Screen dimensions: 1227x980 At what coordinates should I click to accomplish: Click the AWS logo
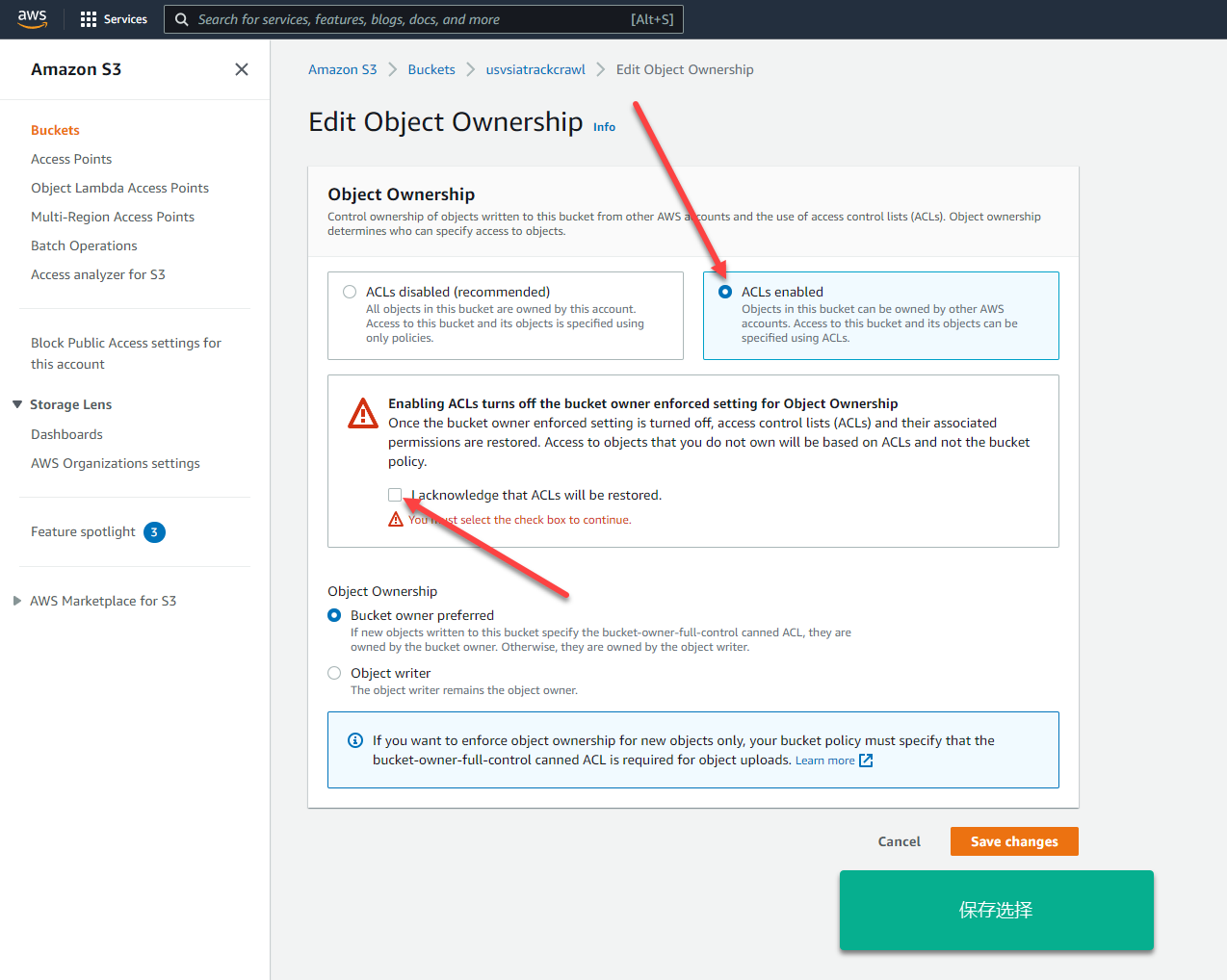(32, 18)
